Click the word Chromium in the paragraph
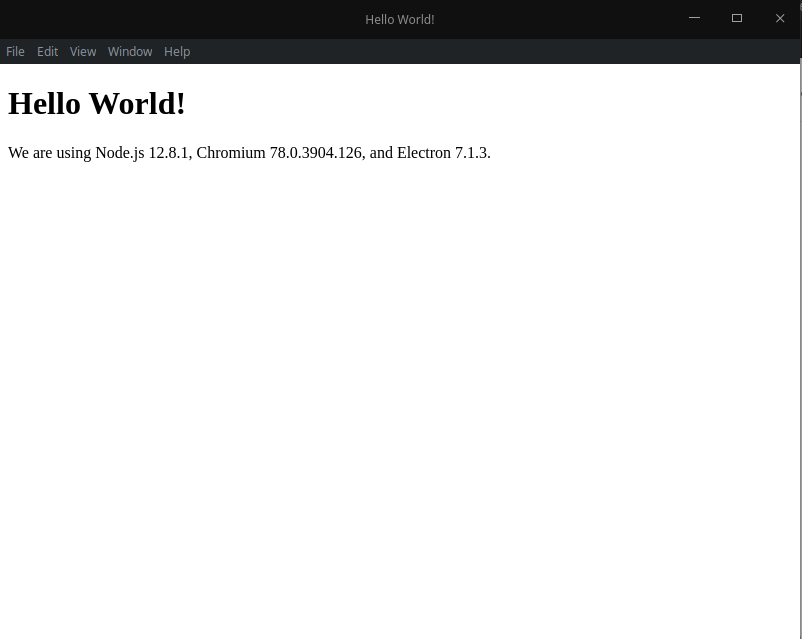Screen dimensions: 802x639 click(x=231, y=153)
